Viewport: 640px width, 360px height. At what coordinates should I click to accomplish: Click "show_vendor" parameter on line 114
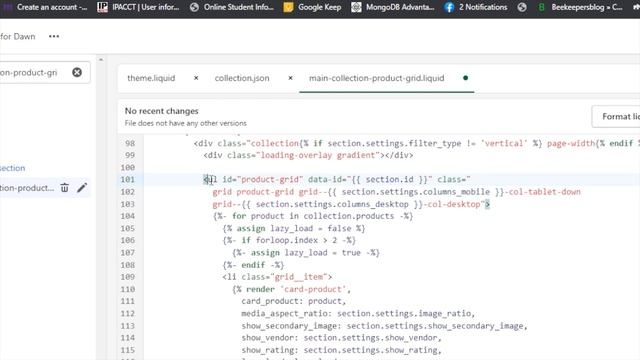pos(270,338)
